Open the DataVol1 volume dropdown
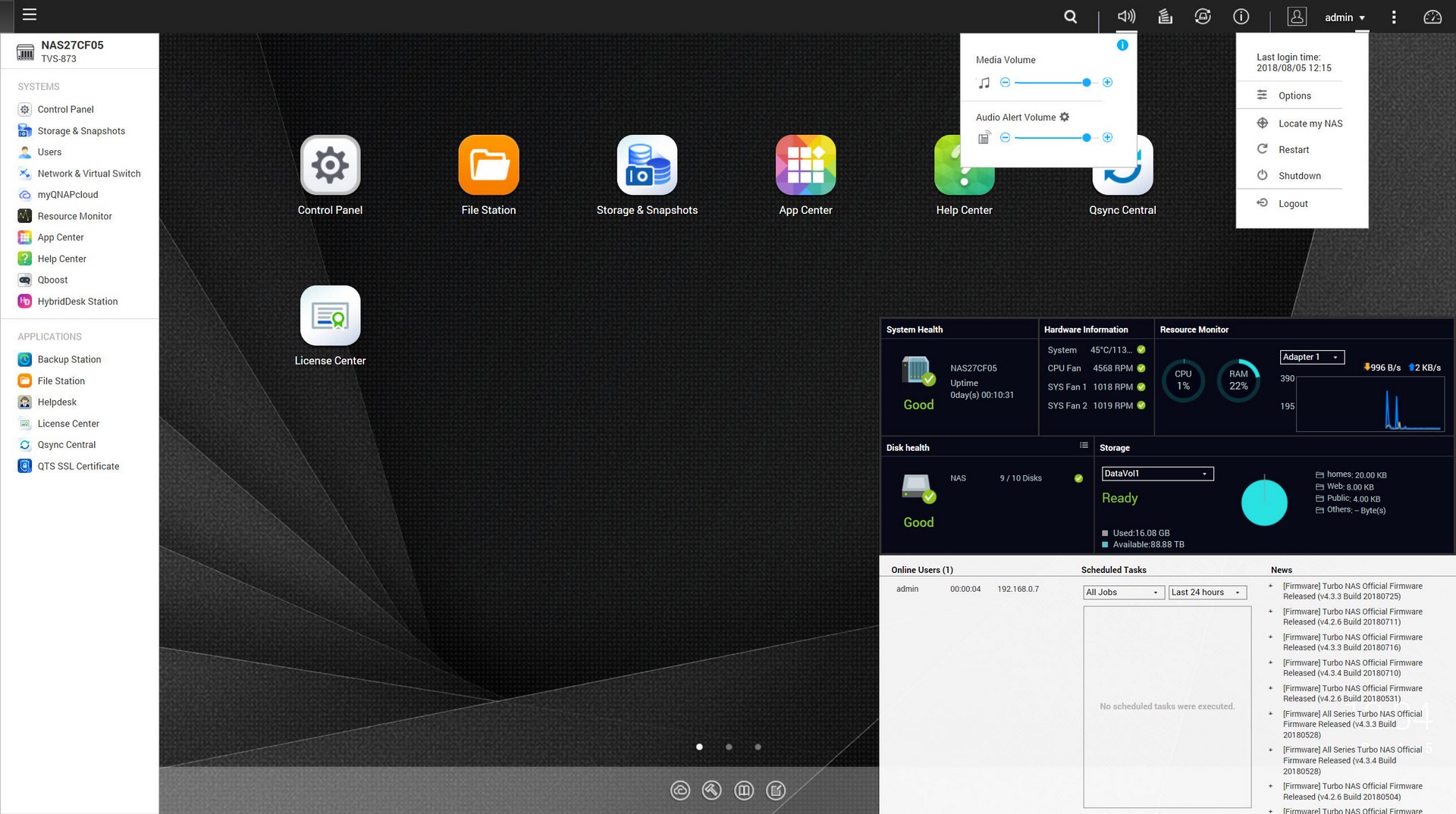Image resolution: width=1456 pixels, height=814 pixels. [1157, 474]
